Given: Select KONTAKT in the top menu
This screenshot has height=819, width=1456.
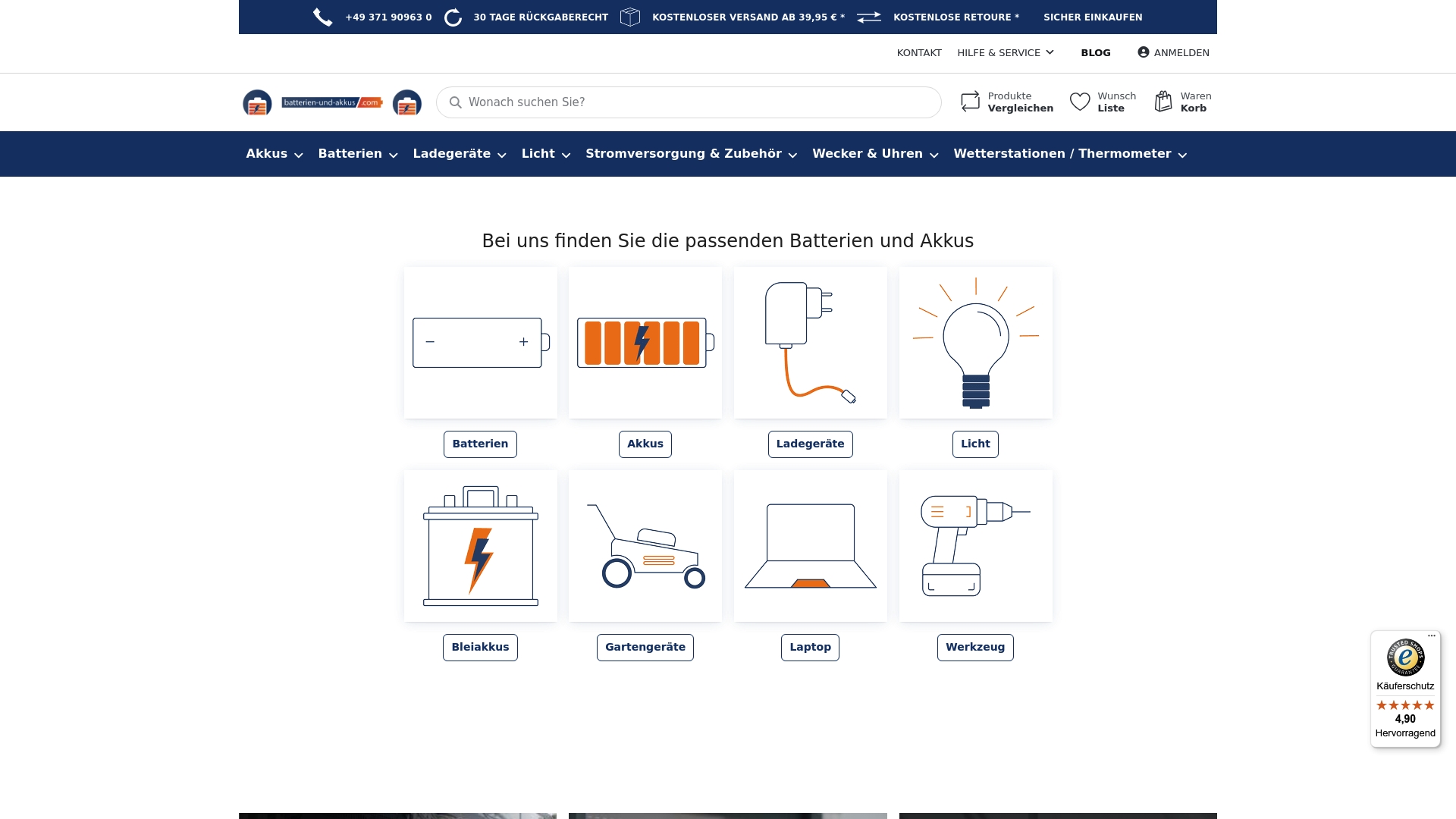Looking at the screenshot, I should [x=920, y=52].
